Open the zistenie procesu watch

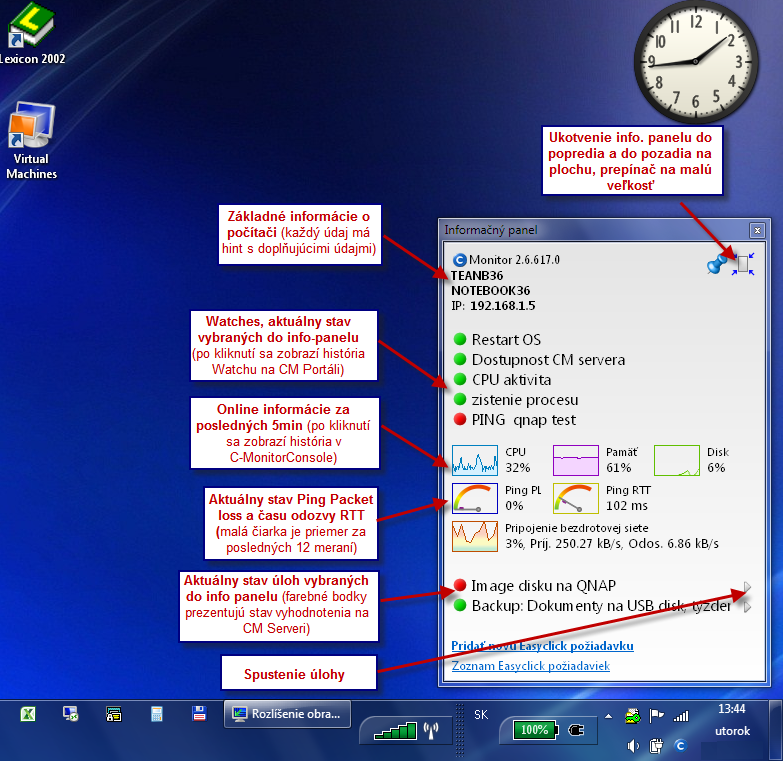click(x=525, y=400)
